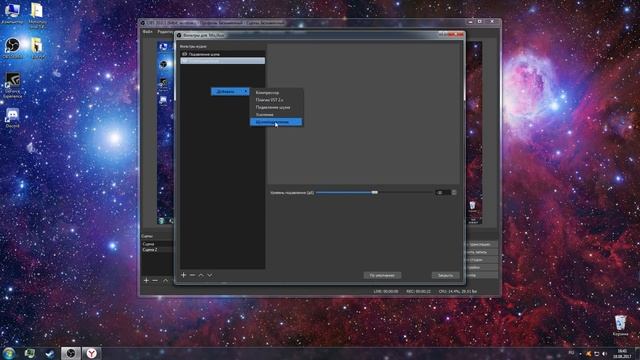
Task: Choose VST 2.x Plugin from the filter menu
Action: [x=276, y=100]
